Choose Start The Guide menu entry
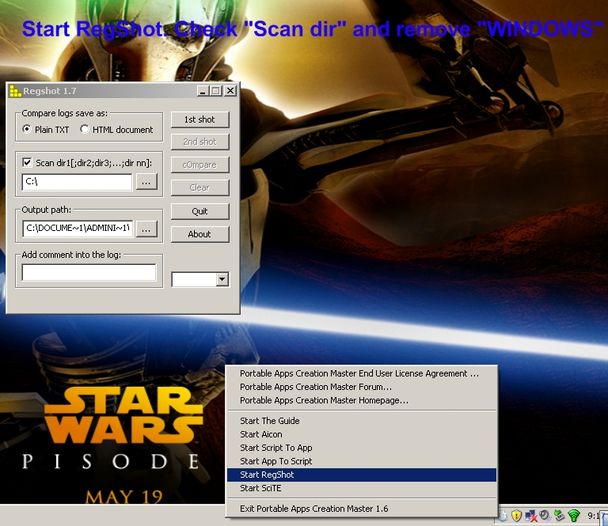Screen dimensions: 608x526 (361, 421)
